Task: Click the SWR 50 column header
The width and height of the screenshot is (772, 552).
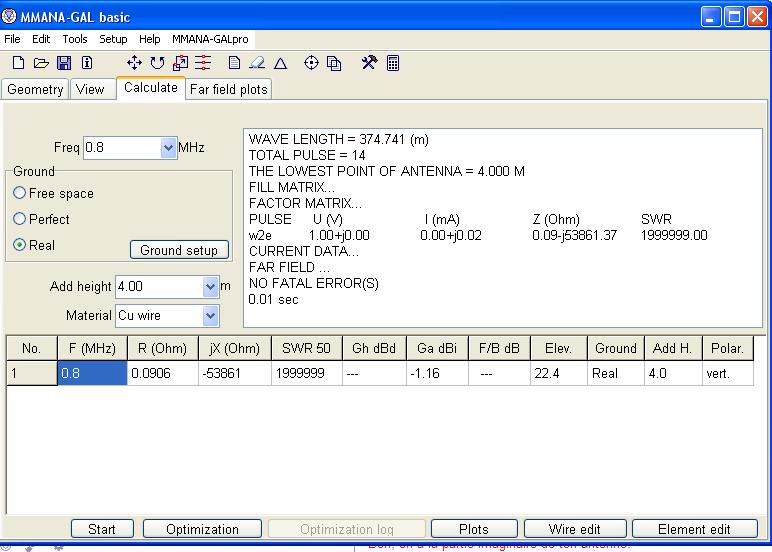Action: coord(306,348)
